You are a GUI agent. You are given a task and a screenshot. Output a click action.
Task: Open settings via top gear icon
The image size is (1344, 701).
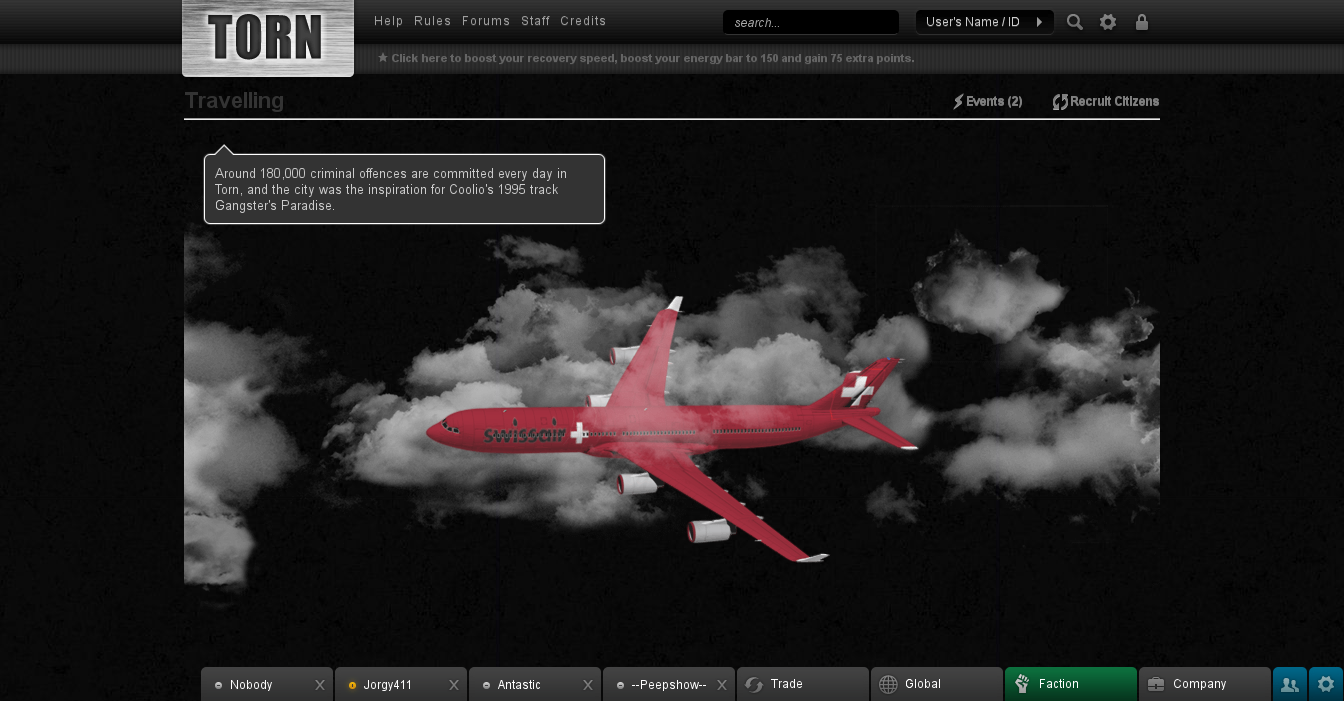point(1108,22)
